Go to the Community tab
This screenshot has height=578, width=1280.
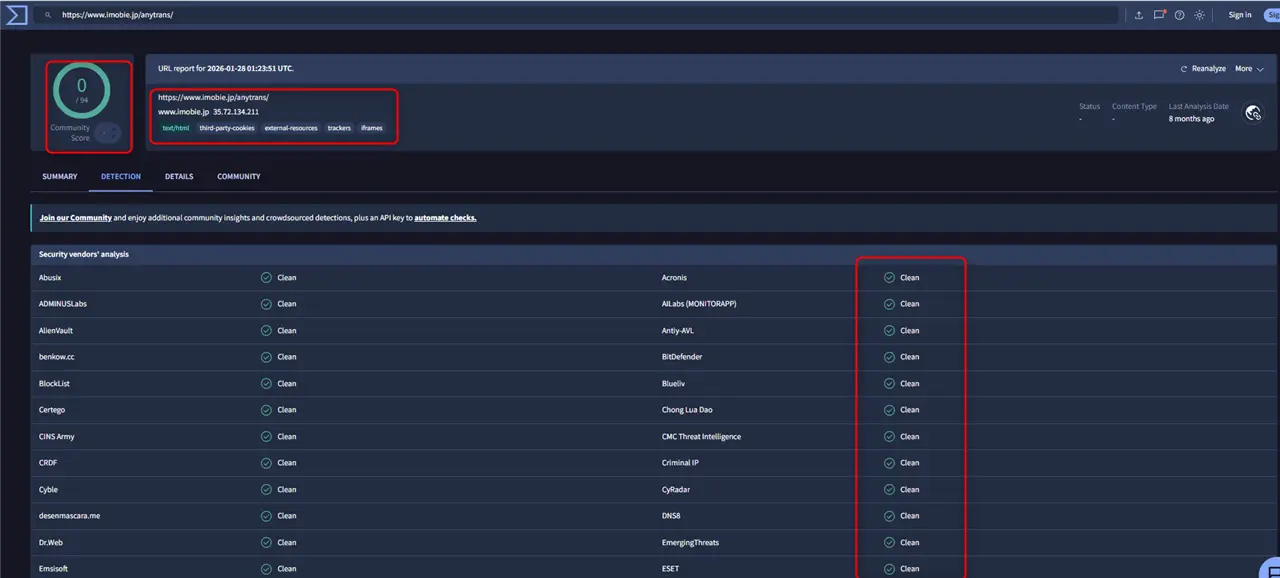(x=239, y=177)
